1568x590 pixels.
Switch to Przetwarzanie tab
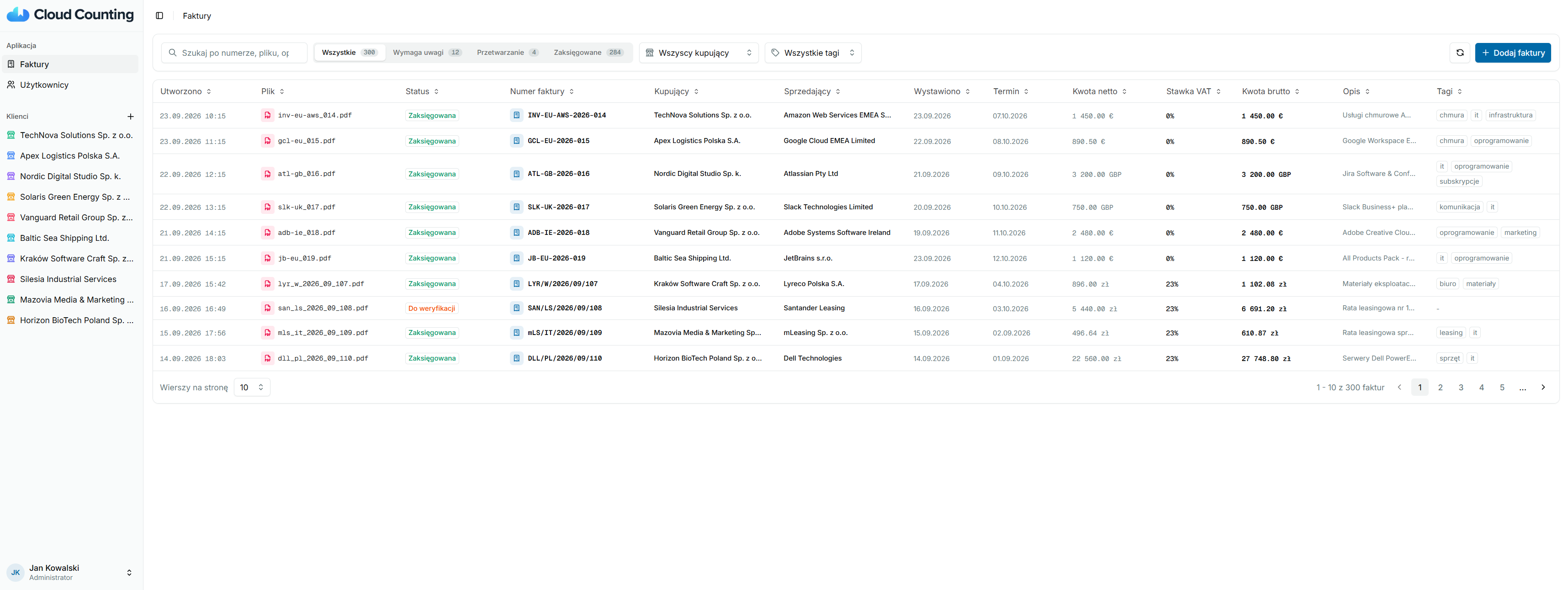point(508,53)
